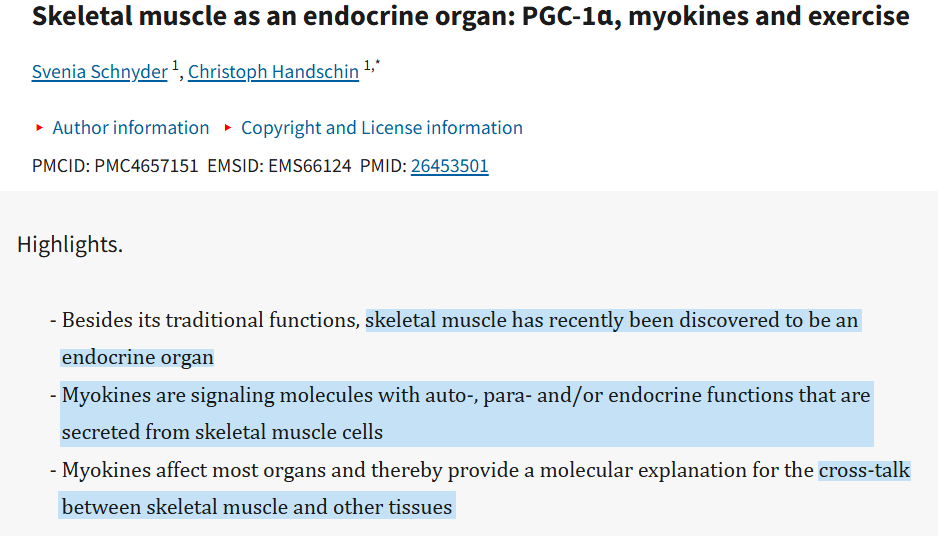Open Svenia Schnyder author link

click(100, 72)
